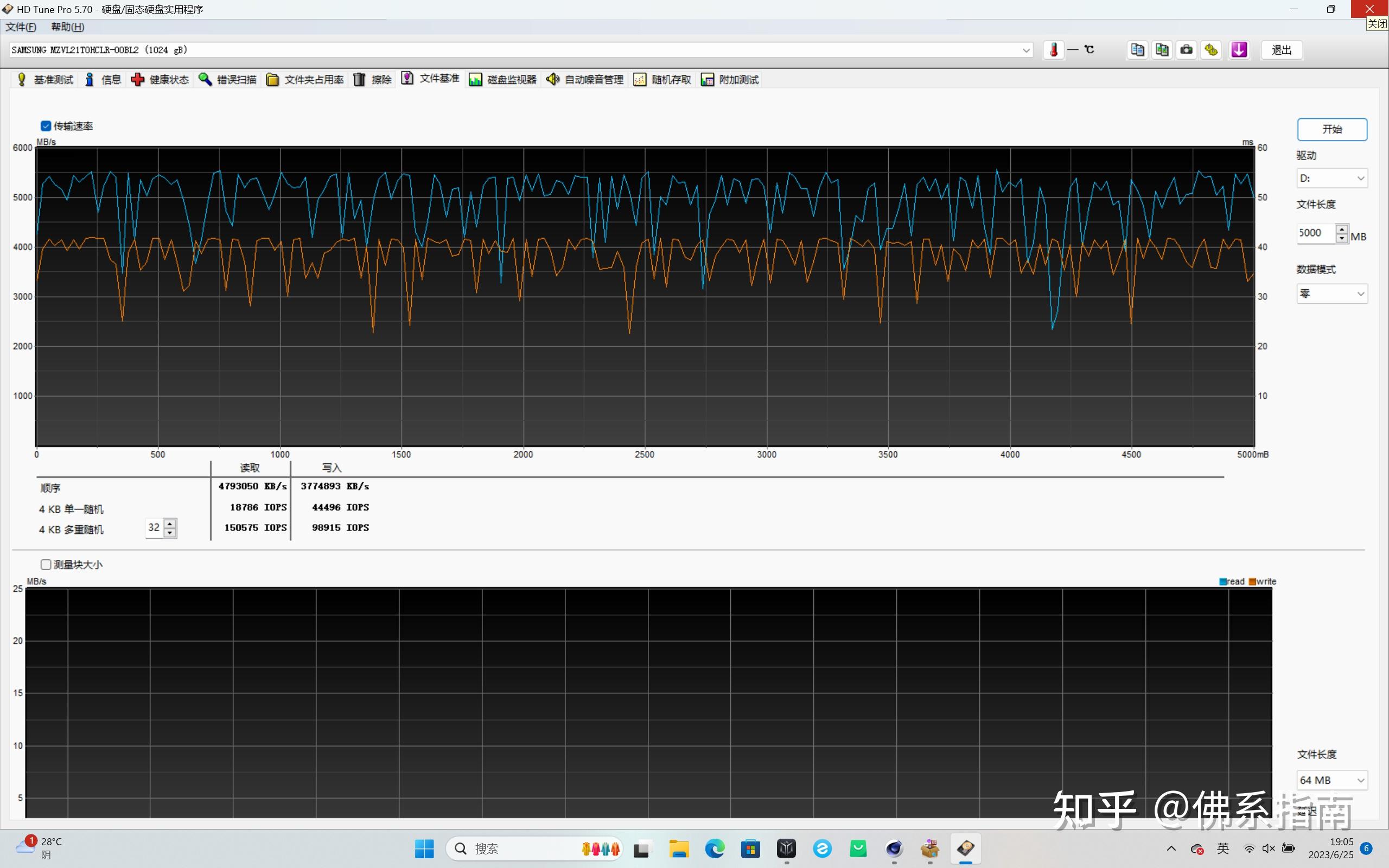Open the D: drive letter dropdown
Screen dimensions: 1389x868
(x=1331, y=178)
